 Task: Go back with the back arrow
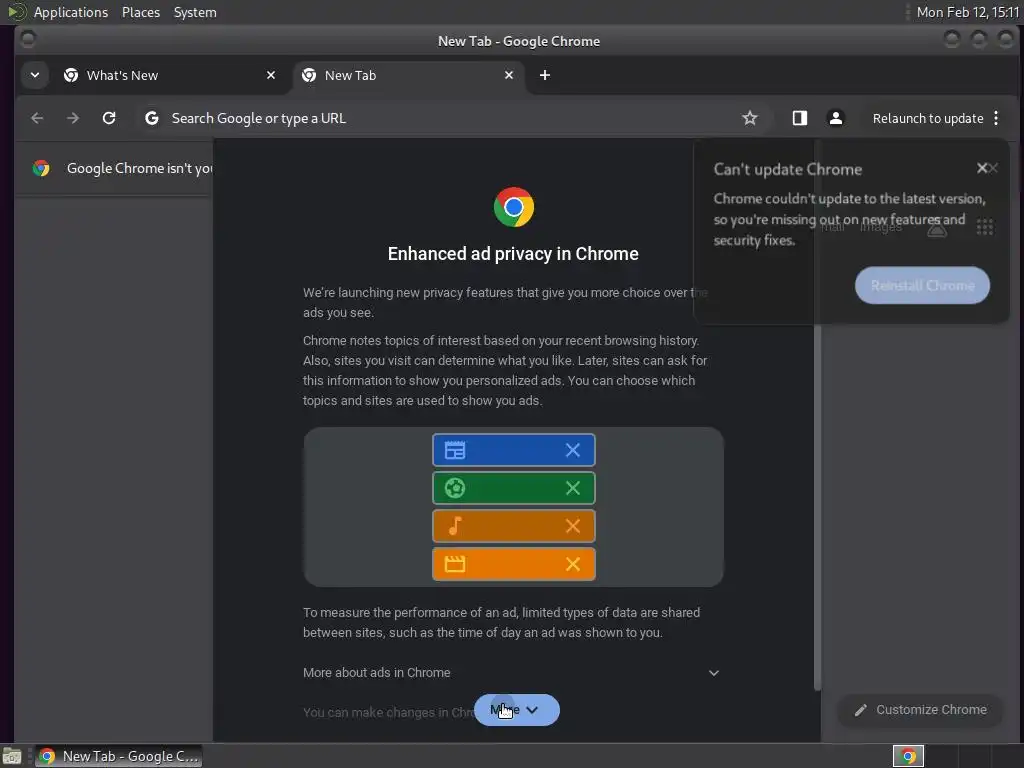click(37, 118)
